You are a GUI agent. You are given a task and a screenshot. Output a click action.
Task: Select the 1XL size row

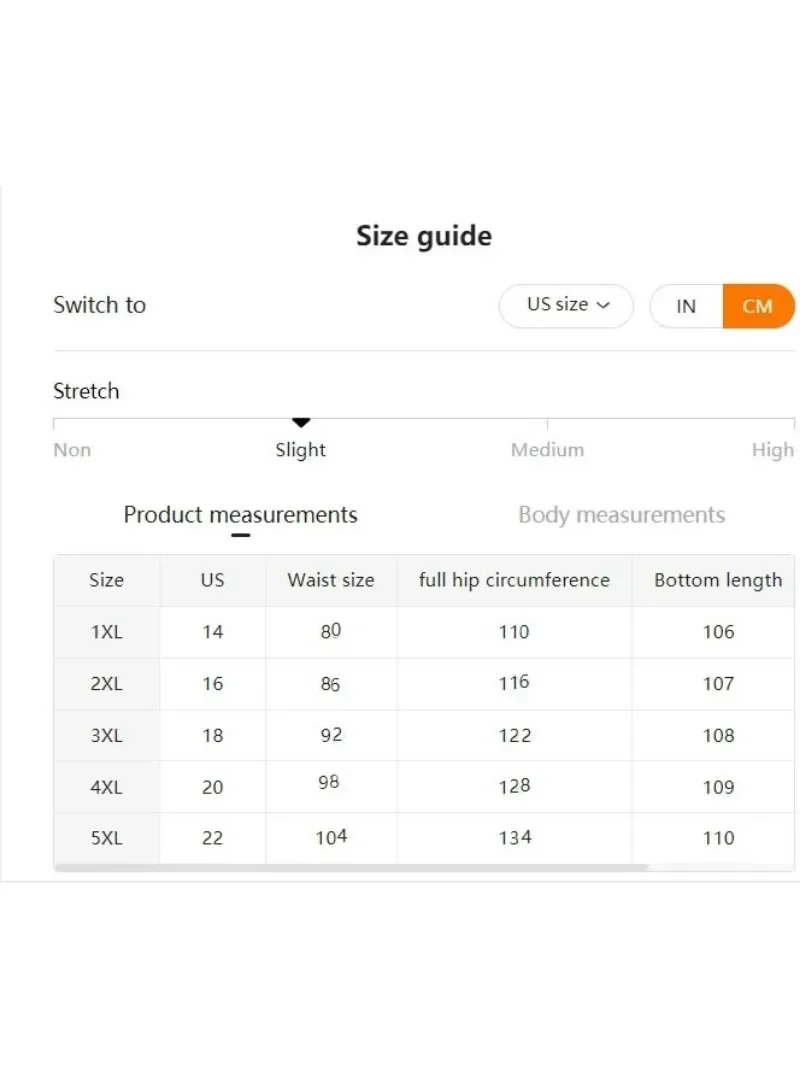107,632
